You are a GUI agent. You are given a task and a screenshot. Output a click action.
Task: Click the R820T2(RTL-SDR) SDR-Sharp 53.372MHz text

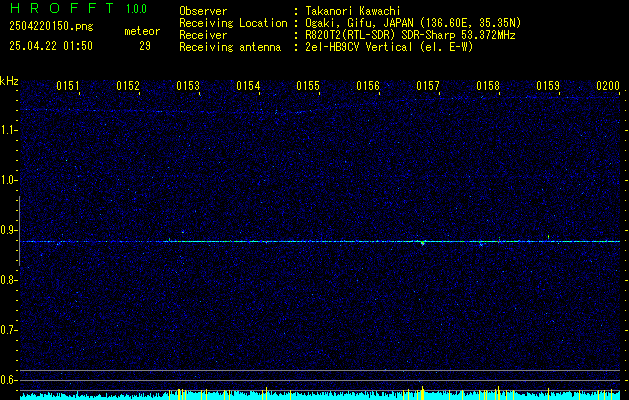(x=410, y=35)
